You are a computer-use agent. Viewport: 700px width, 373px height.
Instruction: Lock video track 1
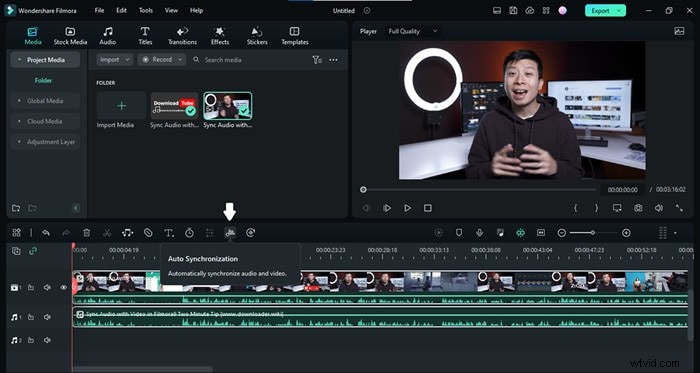coord(31,288)
